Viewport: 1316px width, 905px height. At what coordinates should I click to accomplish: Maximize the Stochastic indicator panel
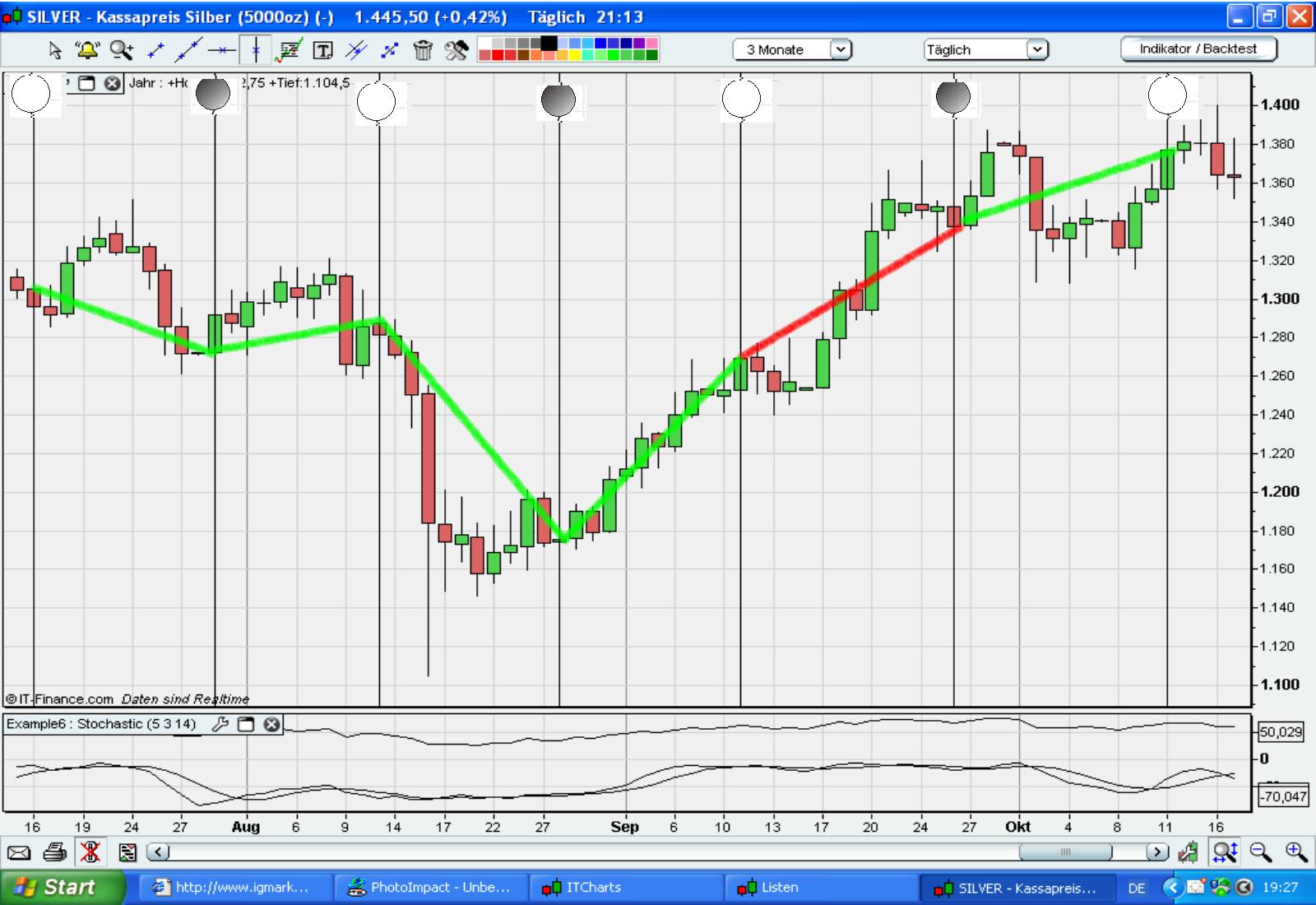click(246, 724)
